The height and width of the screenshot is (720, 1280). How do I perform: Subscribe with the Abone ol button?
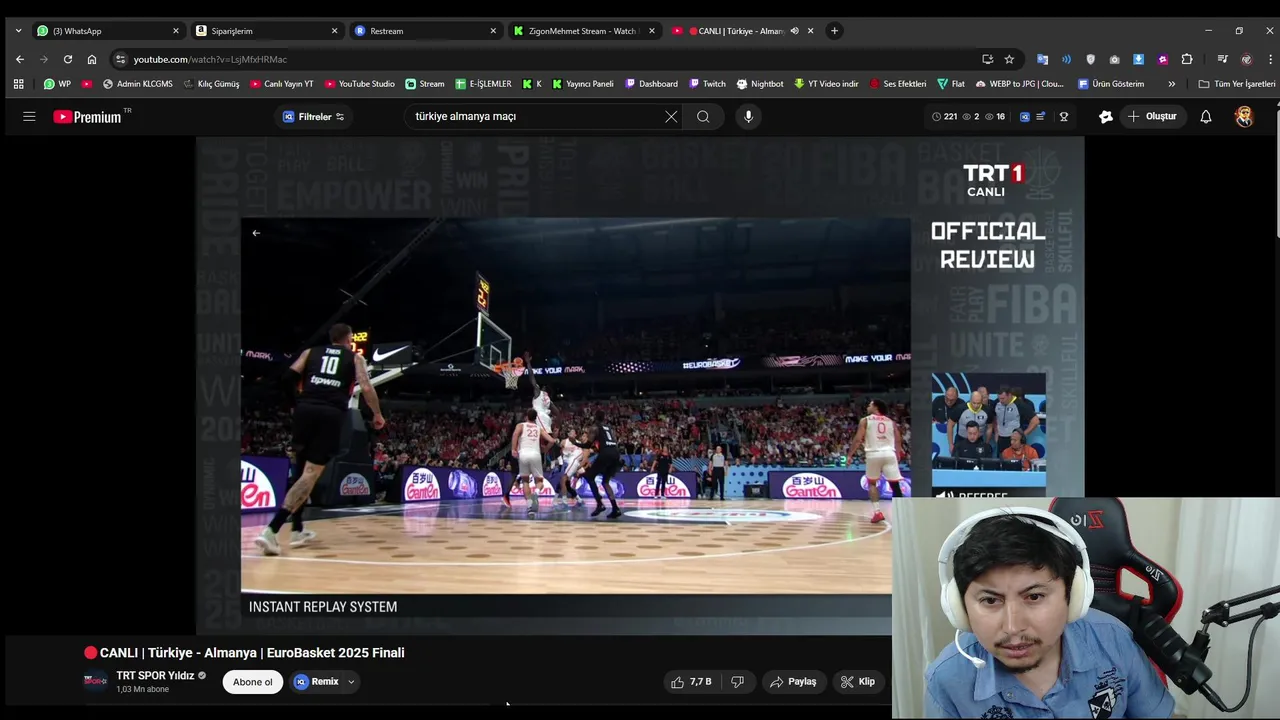click(252, 682)
